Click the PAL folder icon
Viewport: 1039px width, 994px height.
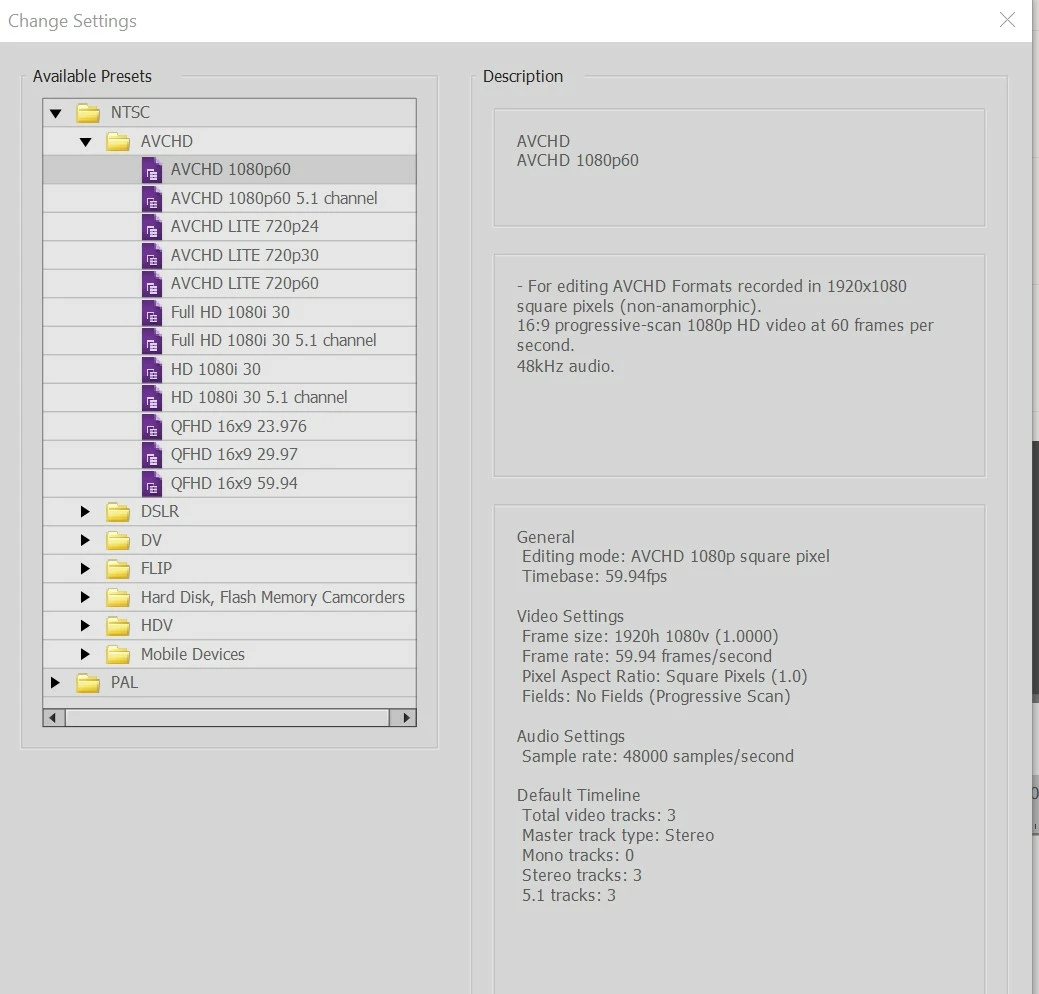coord(87,683)
